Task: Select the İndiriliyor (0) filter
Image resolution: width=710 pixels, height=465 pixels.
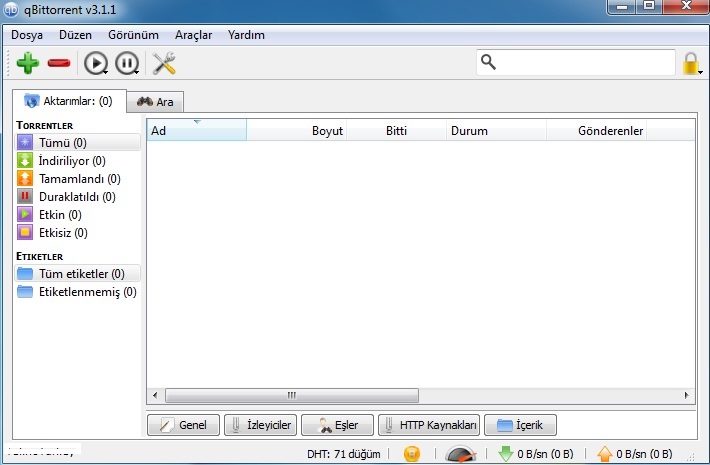Action: click(x=70, y=161)
